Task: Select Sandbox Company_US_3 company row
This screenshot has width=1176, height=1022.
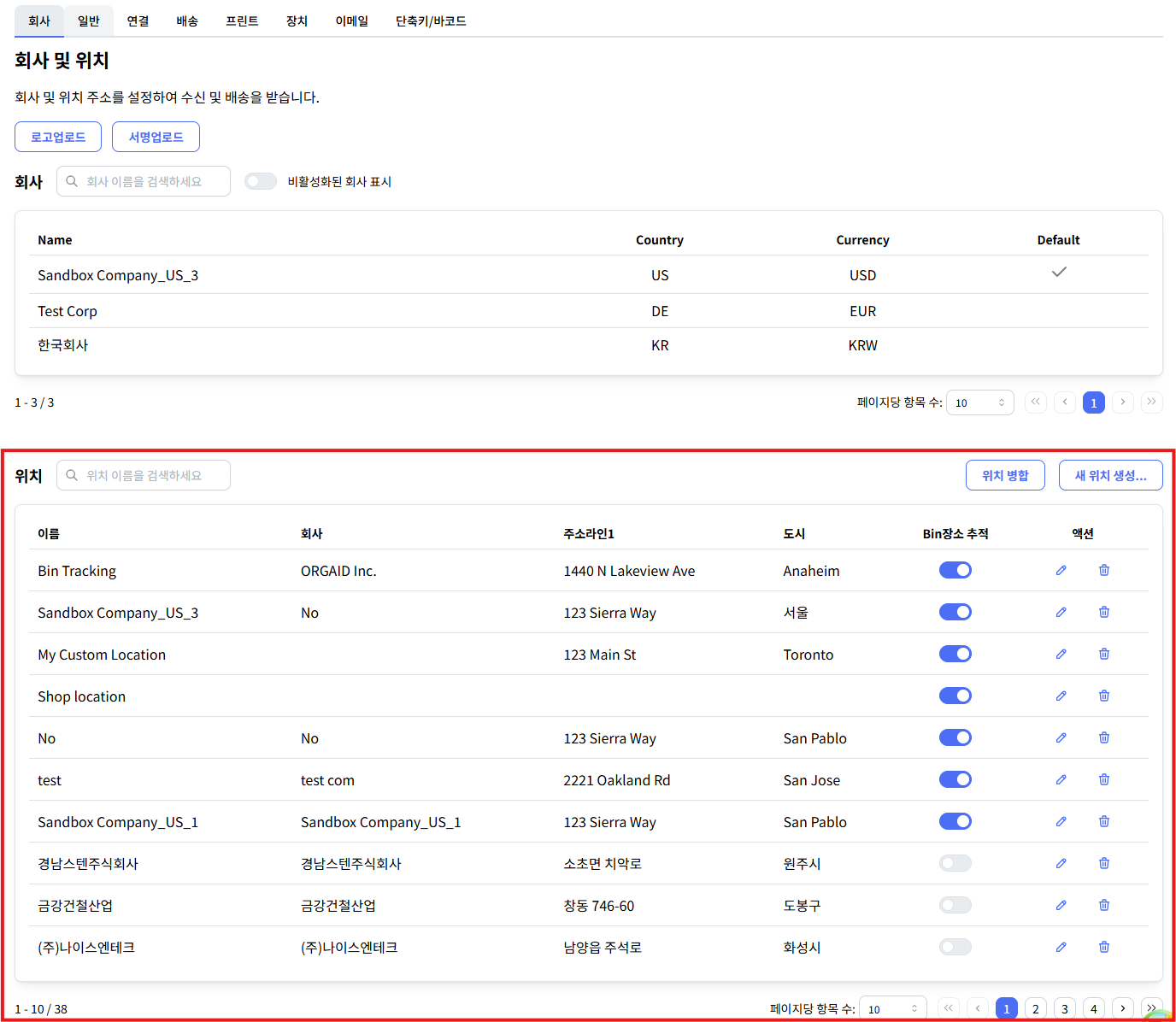Action: point(589,274)
